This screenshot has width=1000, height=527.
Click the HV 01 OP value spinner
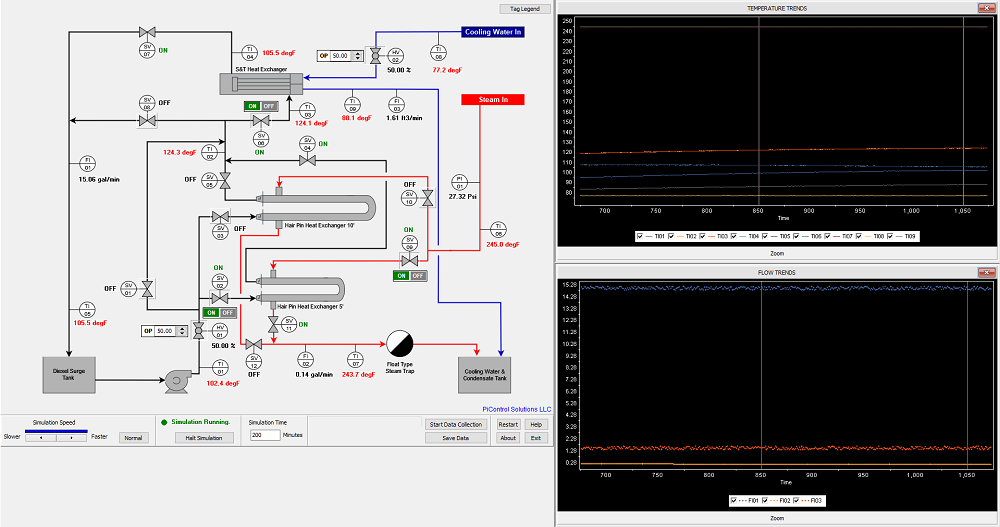[x=182, y=331]
